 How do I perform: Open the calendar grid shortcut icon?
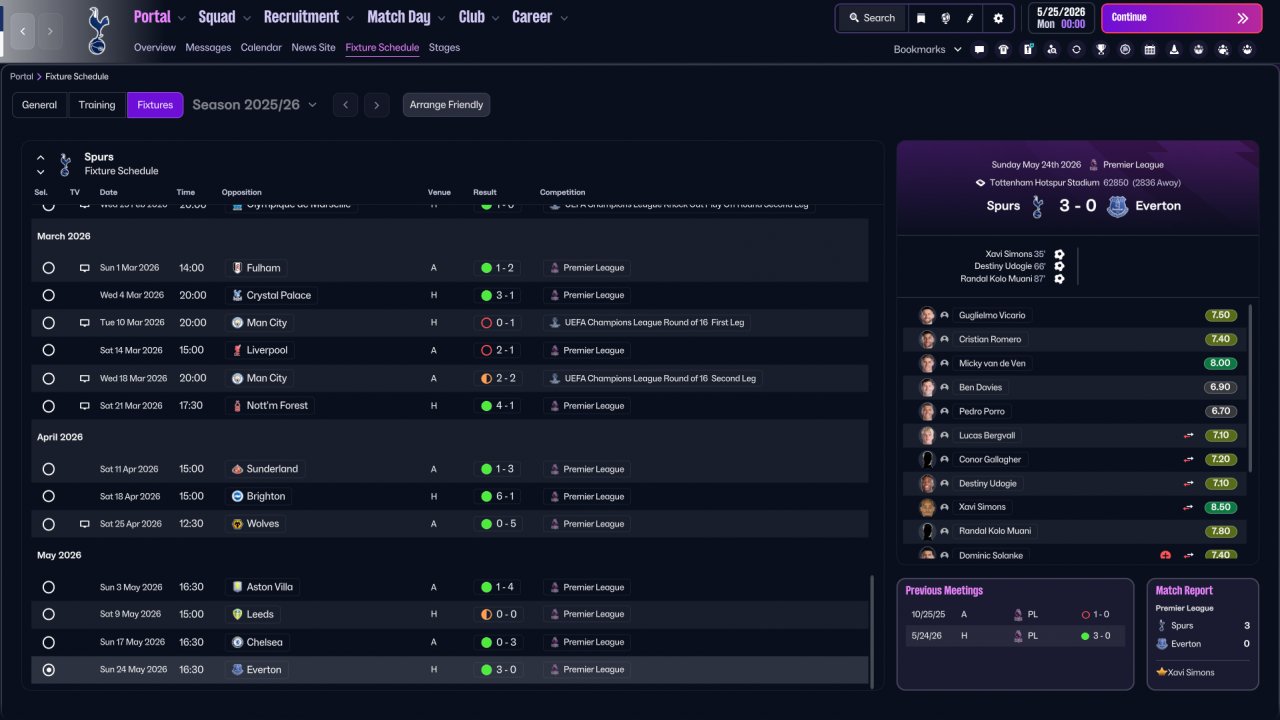(1150, 49)
